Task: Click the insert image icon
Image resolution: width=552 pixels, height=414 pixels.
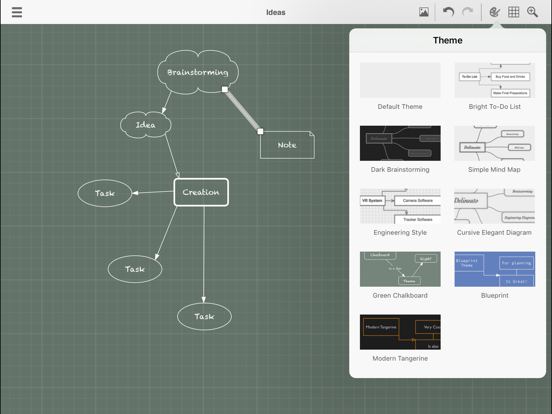Action: (424, 12)
